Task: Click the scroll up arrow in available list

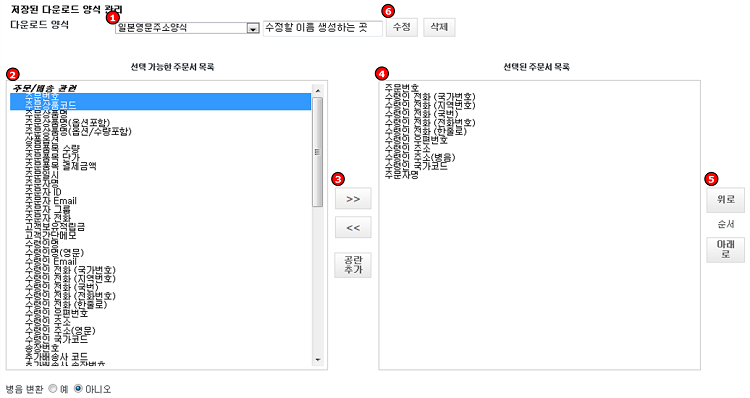Action: (318, 90)
